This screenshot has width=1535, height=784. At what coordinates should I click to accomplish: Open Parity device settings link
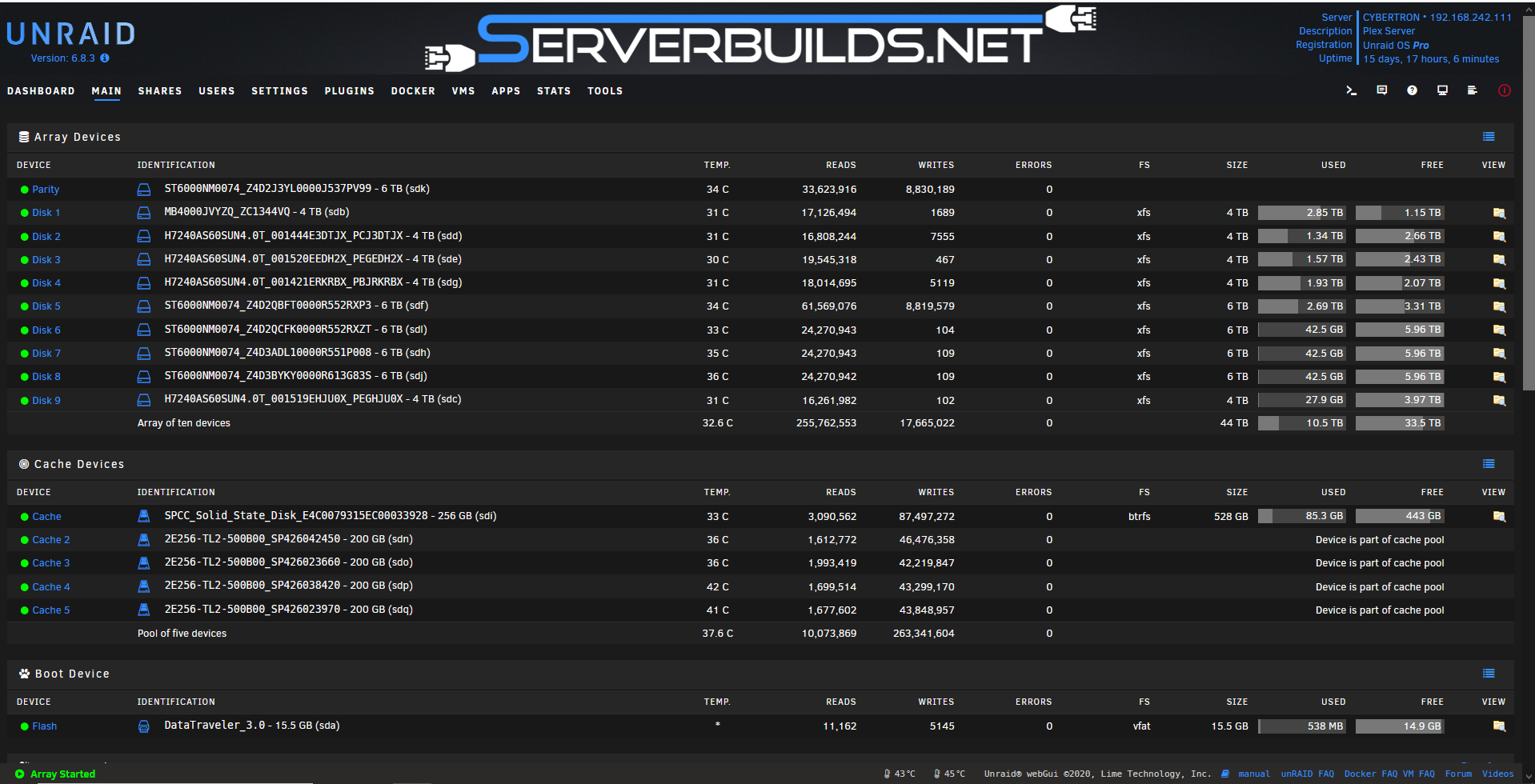46,190
